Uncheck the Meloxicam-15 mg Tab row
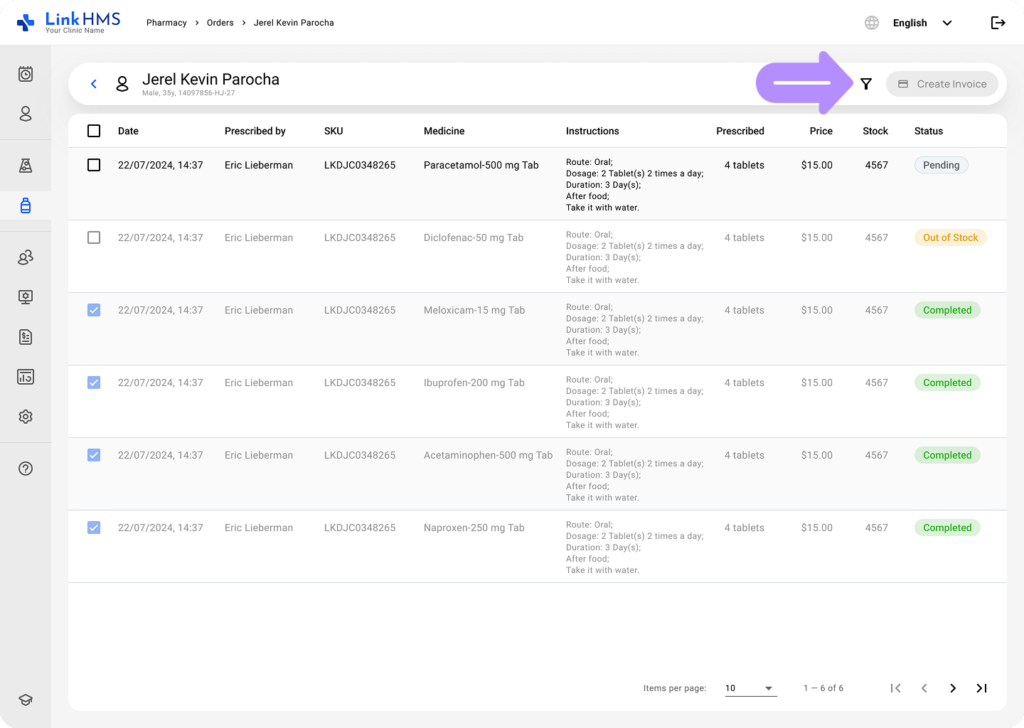 click(x=94, y=310)
